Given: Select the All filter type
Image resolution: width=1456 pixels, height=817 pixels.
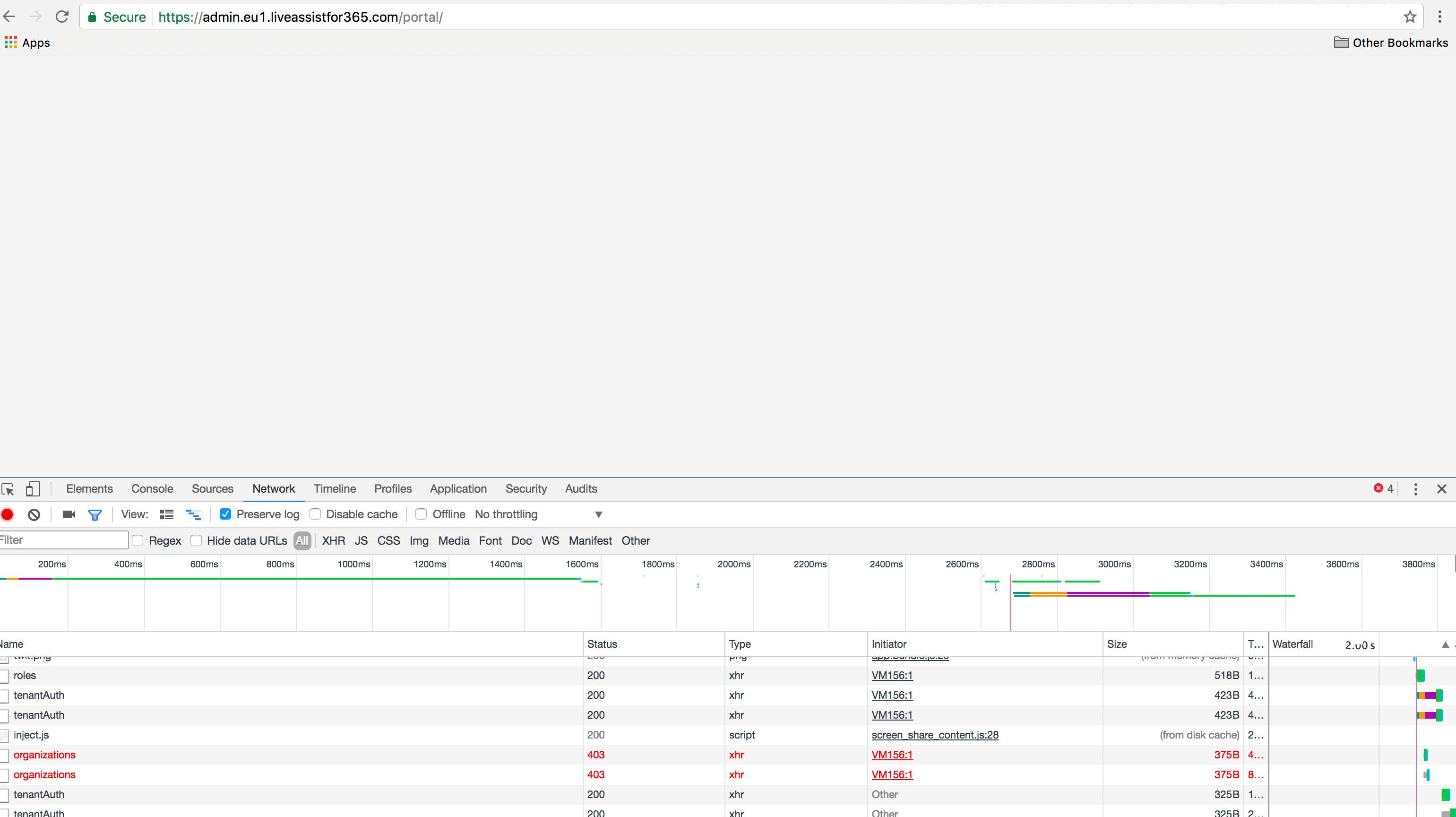Looking at the screenshot, I should [x=302, y=540].
